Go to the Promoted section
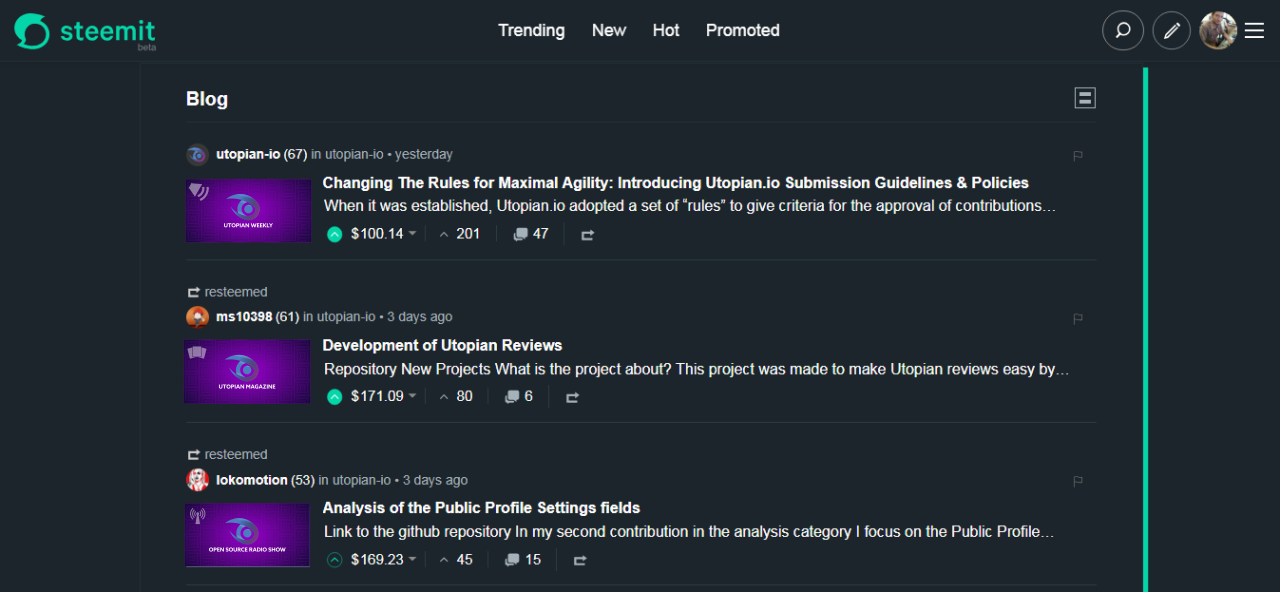The image size is (1280, 592). pos(742,31)
